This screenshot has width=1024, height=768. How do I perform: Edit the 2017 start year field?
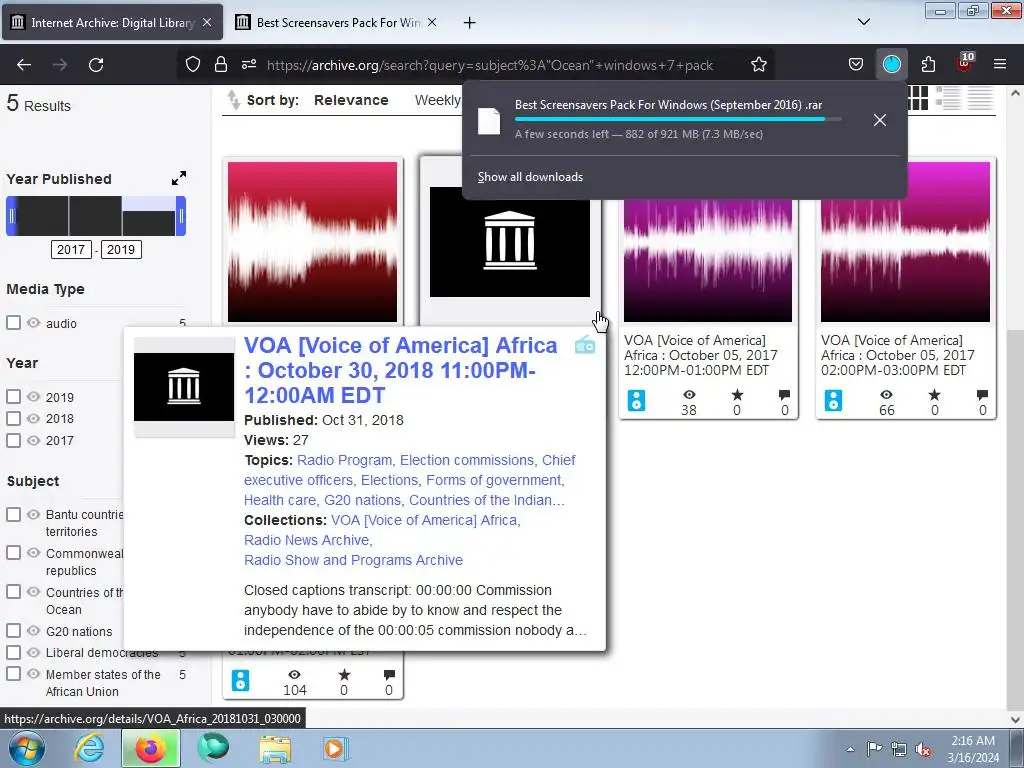pyautogui.click(x=71, y=249)
